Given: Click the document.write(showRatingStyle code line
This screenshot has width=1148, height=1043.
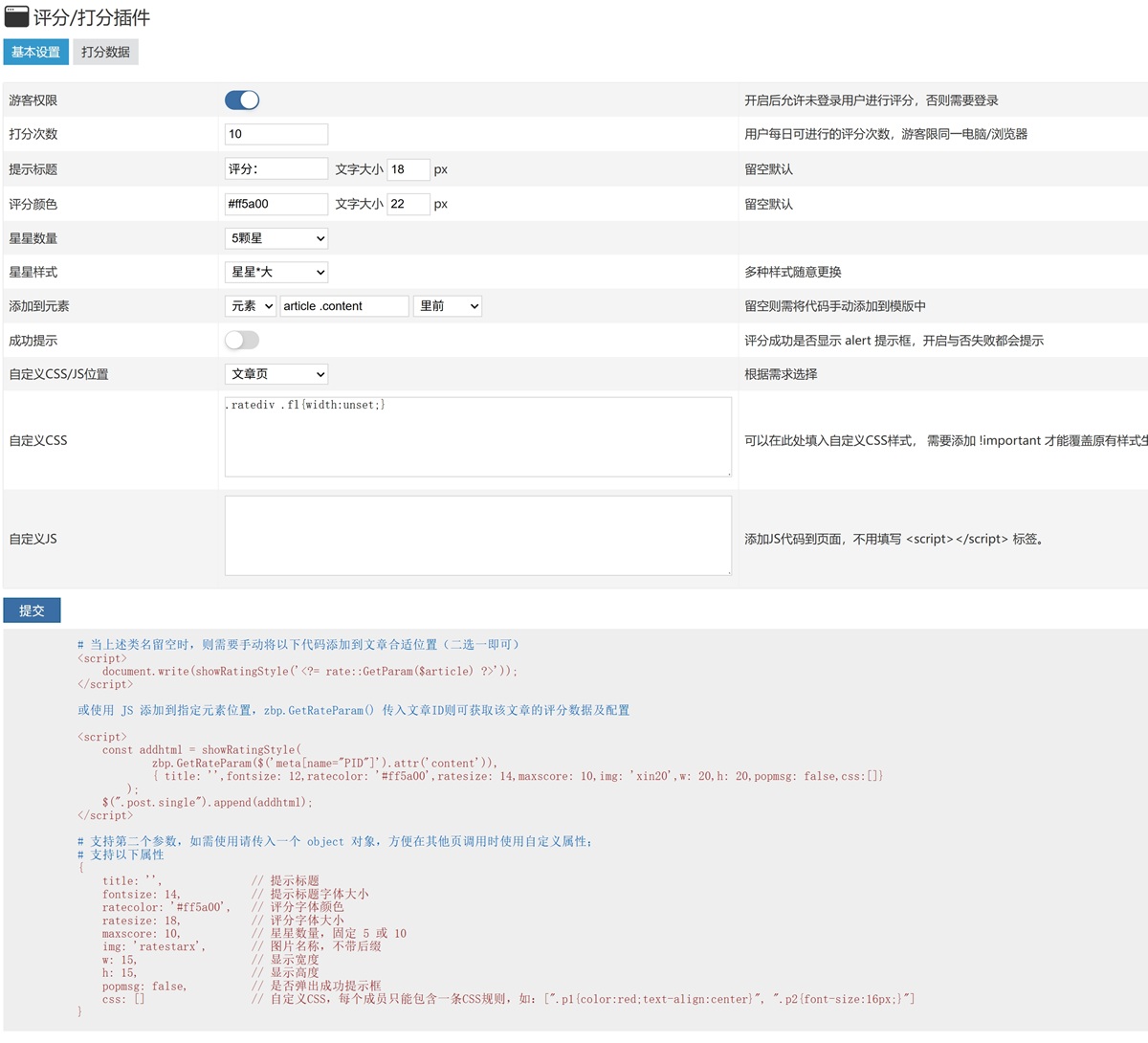Looking at the screenshot, I should (x=310, y=671).
